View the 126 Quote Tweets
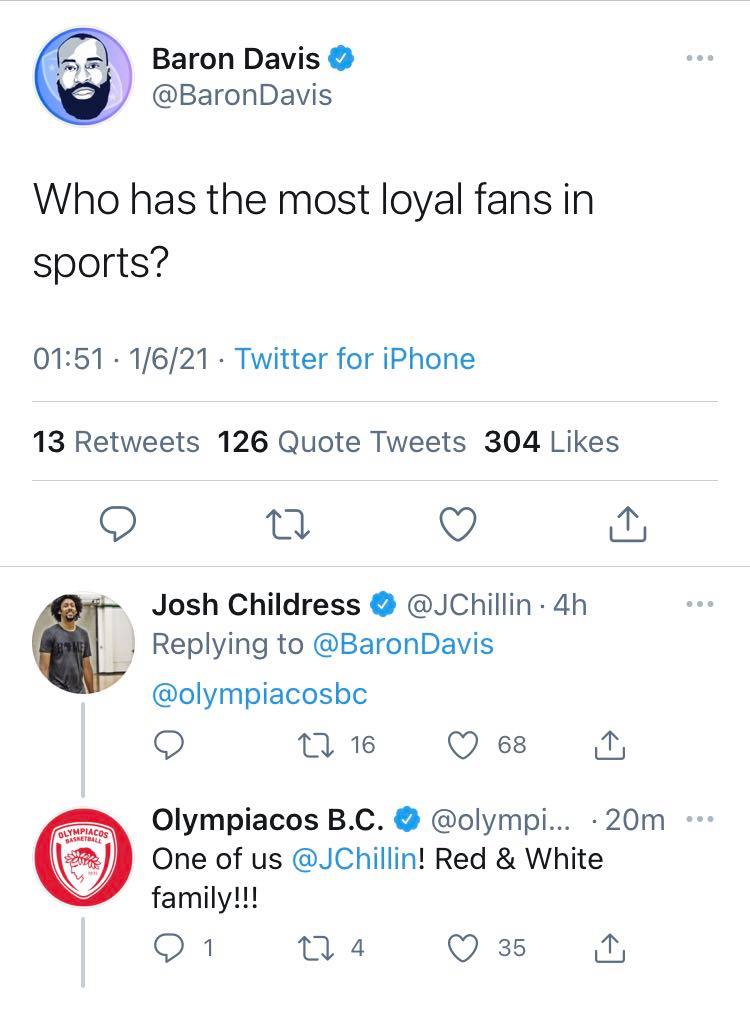The height and width of the screenshot is (1009, 750). (x=341, y=441)
